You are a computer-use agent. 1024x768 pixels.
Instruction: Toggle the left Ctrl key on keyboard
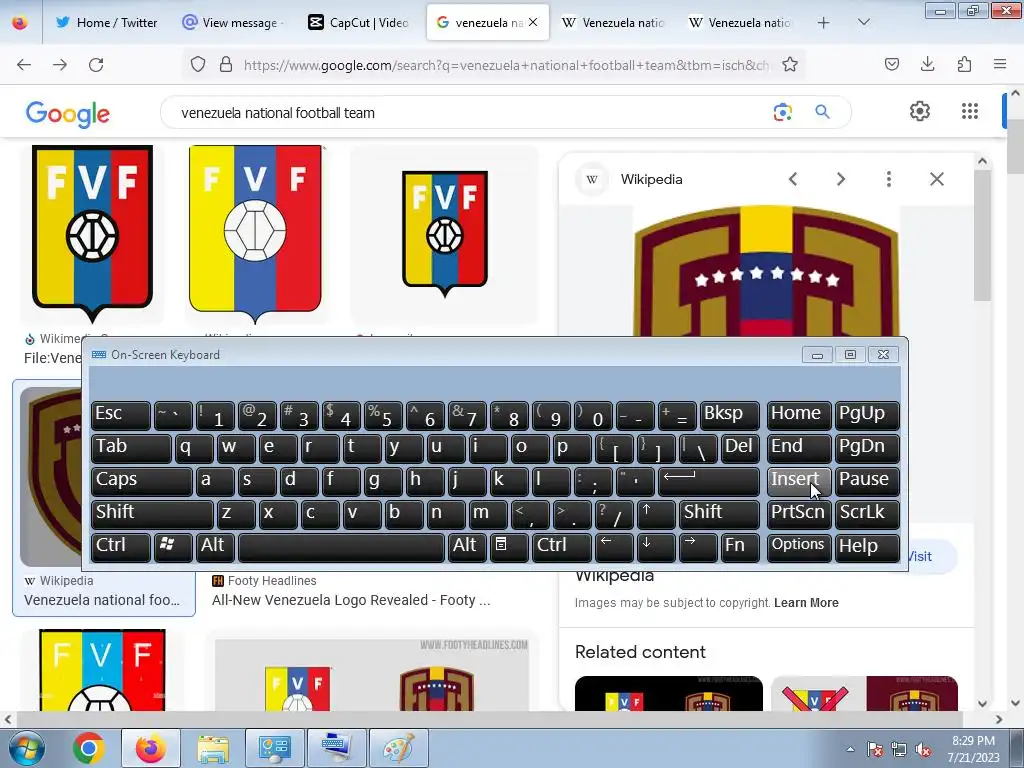(121, 547)
